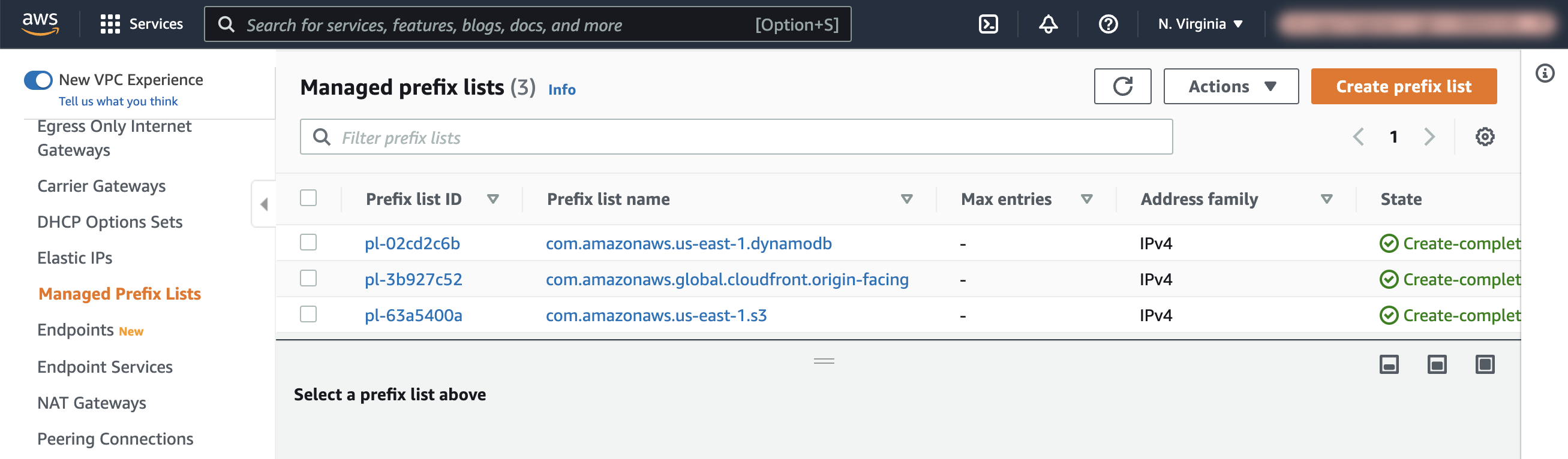The height and width of the screenshot is (459, 1568).
Task: Set details panel to medium split view
Action: (1437, 364)
